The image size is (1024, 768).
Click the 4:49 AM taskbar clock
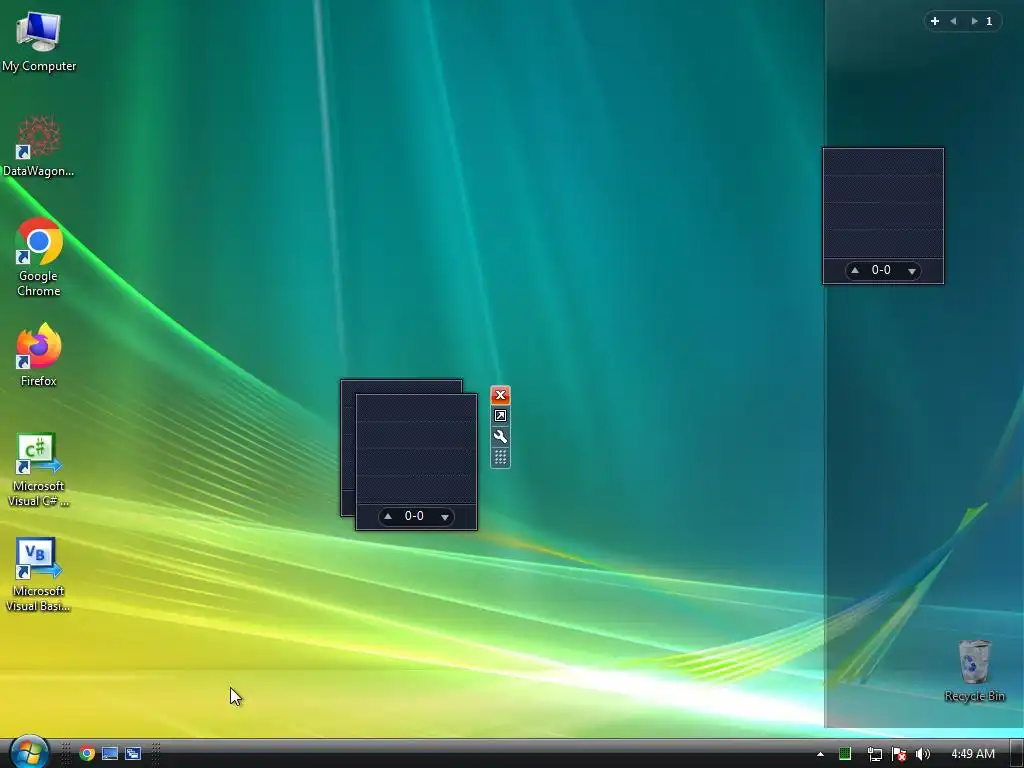[972, 754]
